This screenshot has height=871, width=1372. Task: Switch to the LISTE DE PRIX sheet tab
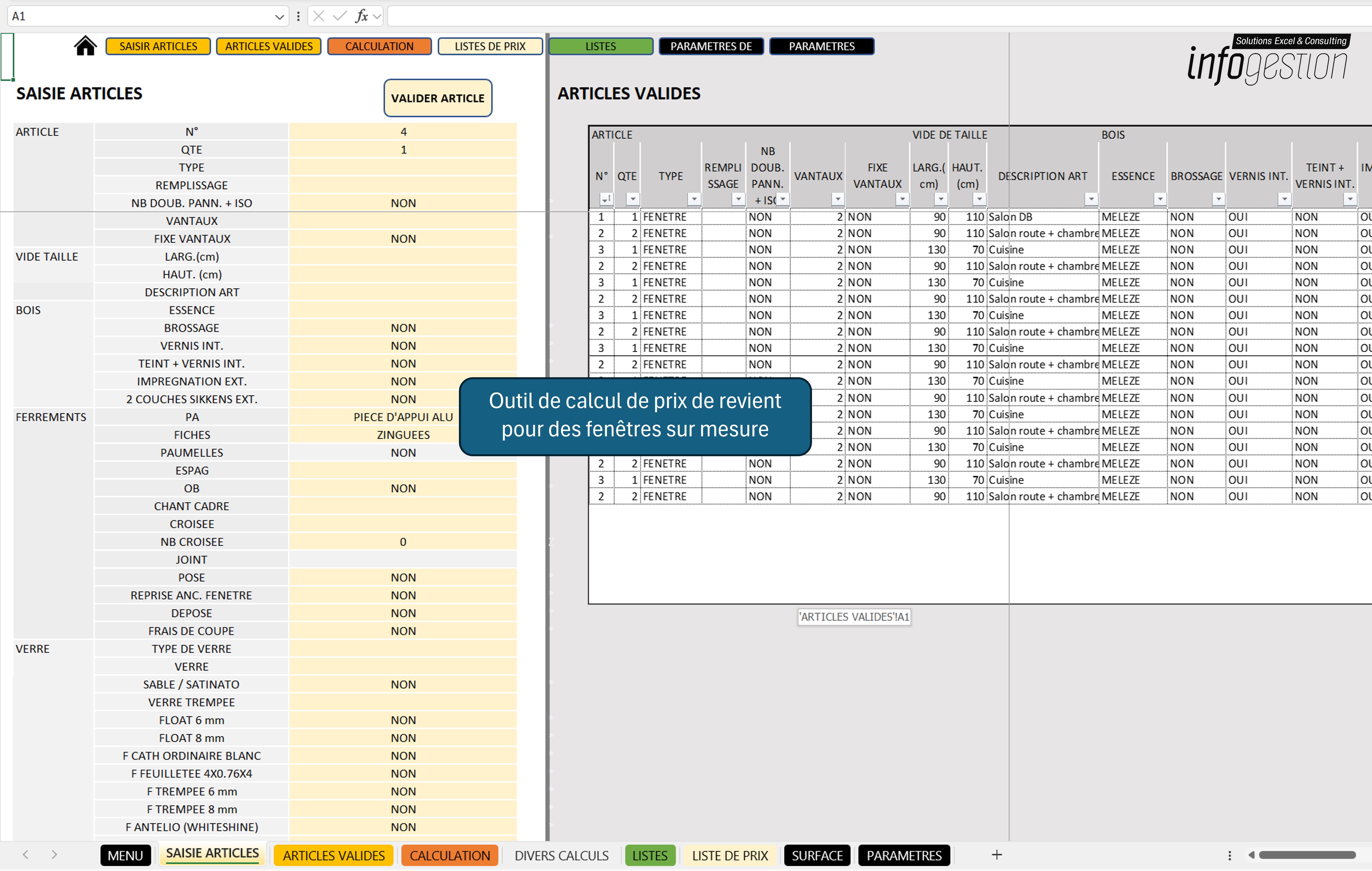pyautogui.click(x=730, y=855)
